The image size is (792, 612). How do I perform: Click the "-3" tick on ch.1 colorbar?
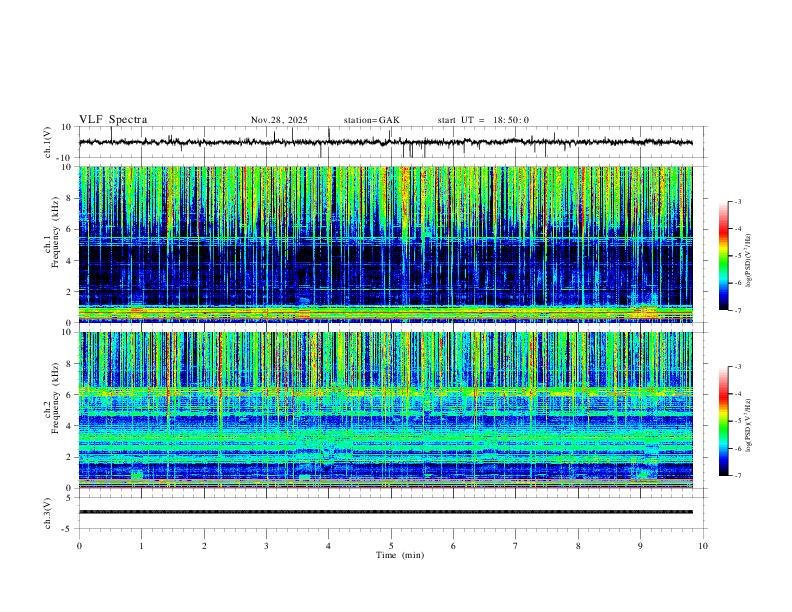pos(737,201)
